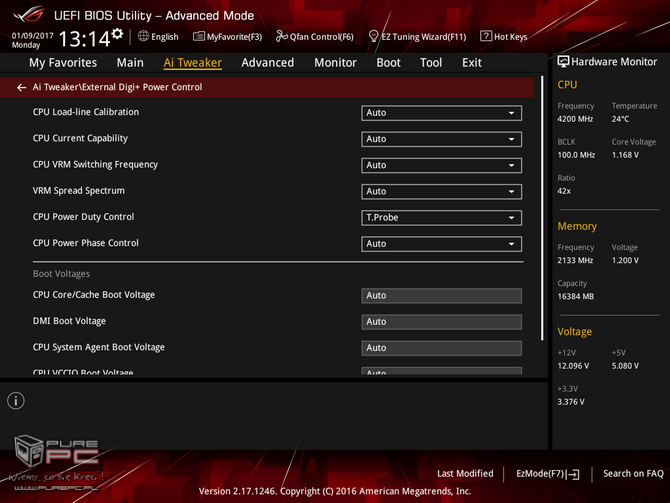
Task: Click the 1.168 V core voltage value
Action: click(625, 155)
